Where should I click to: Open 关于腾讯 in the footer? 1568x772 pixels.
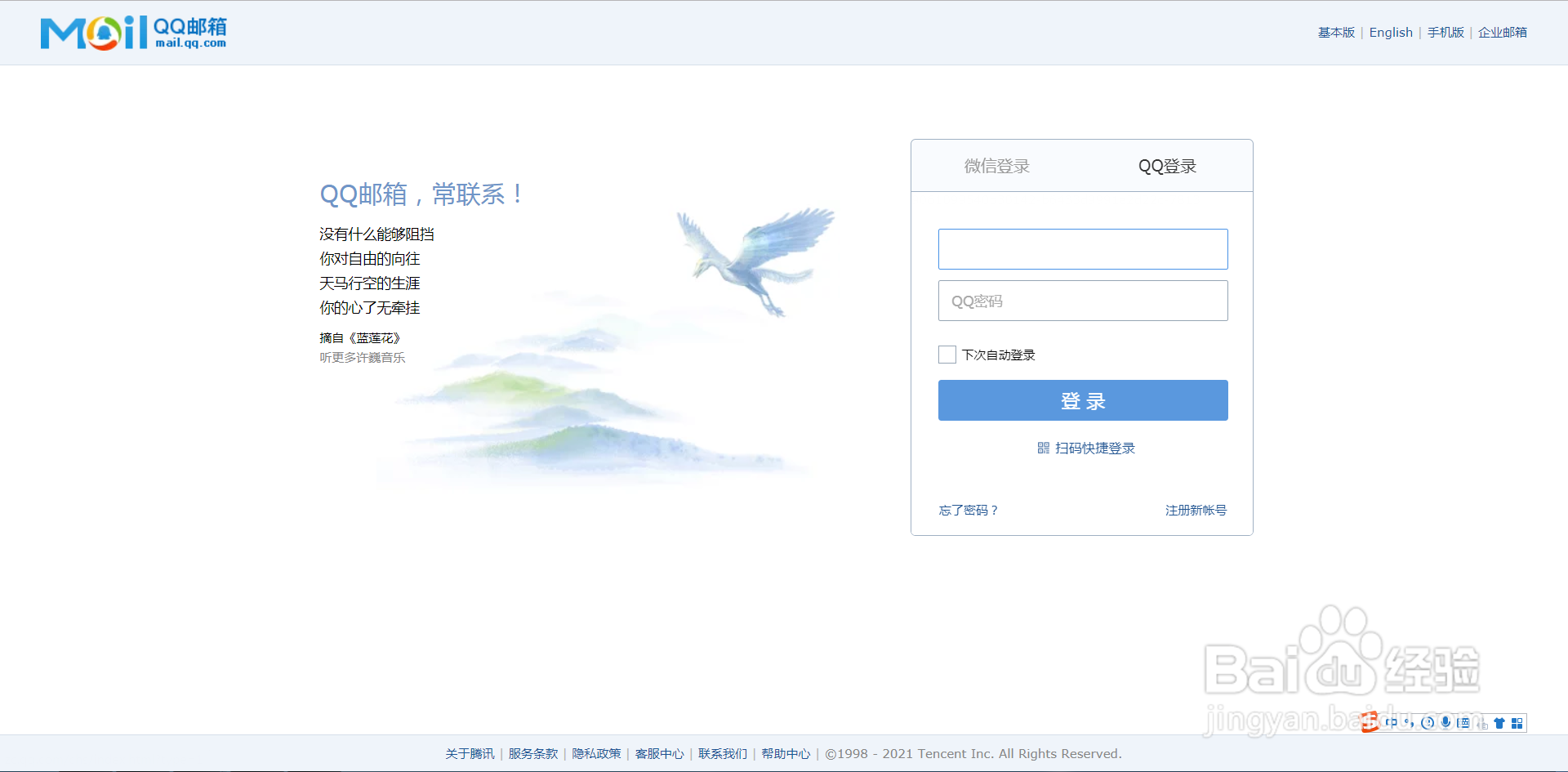(x=470, y=753)
